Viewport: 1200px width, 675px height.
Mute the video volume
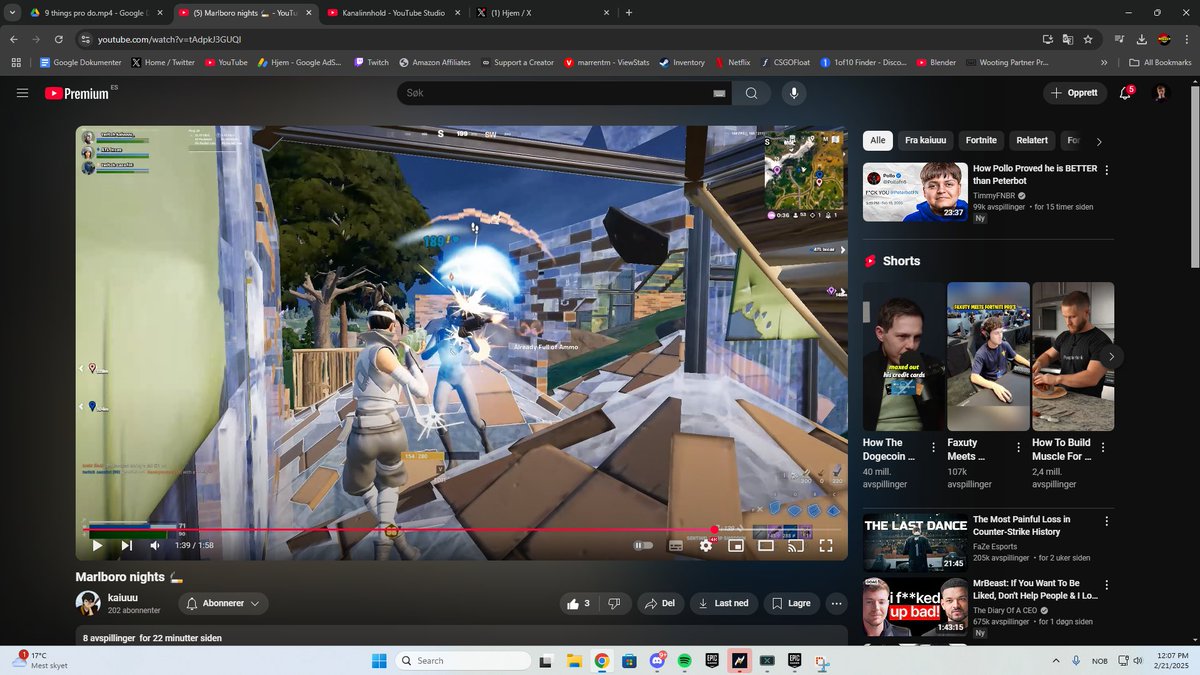[155, 545]
